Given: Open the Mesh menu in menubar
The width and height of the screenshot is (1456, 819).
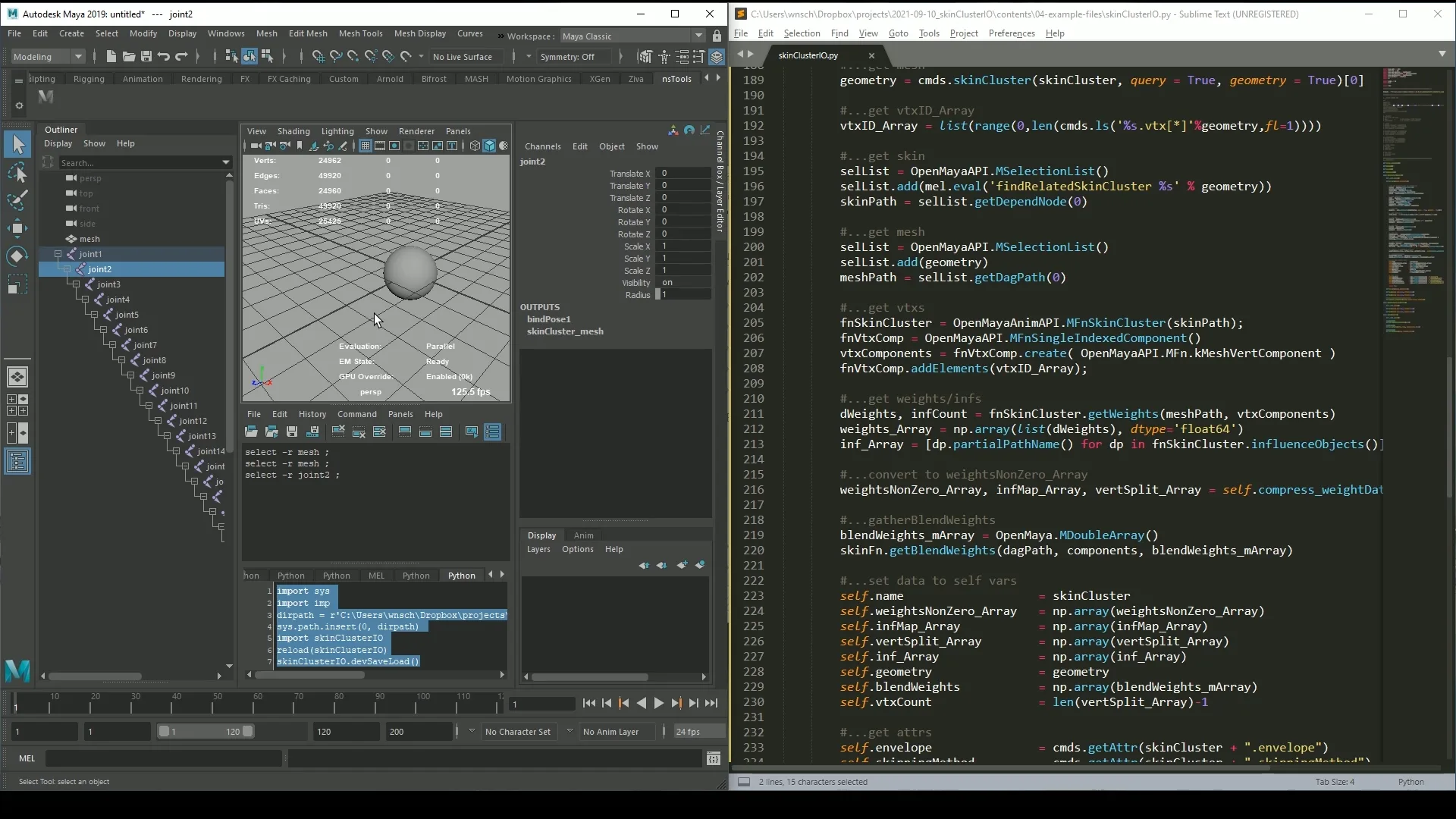Looking at the screenshot, I should pyautogui.click(x=266, y=33).
